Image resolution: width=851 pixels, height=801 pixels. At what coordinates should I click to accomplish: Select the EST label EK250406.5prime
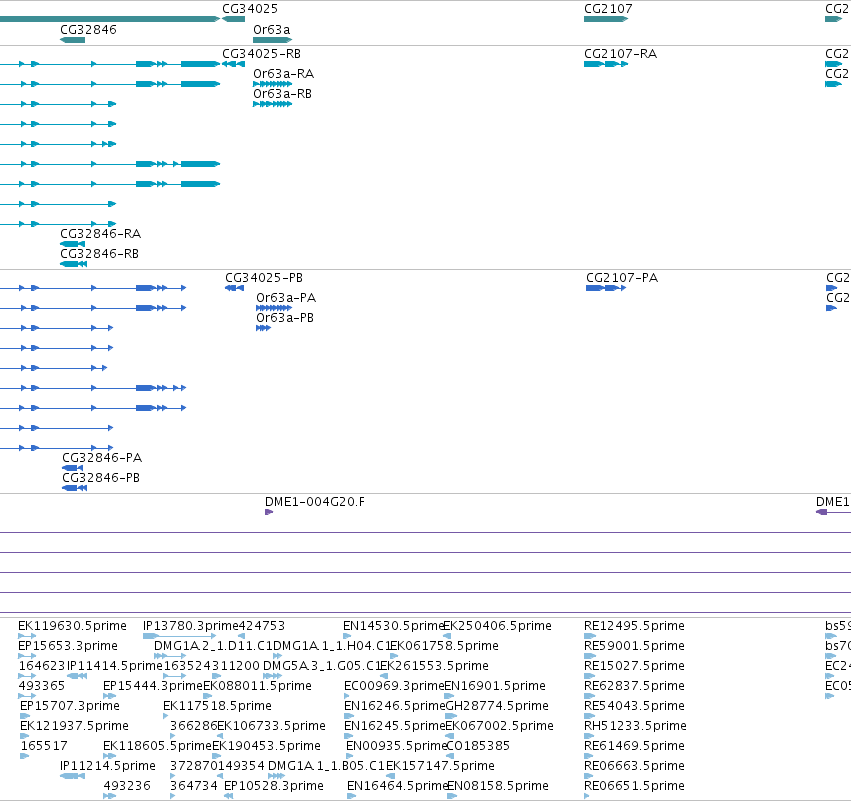[x=497, y=626]
